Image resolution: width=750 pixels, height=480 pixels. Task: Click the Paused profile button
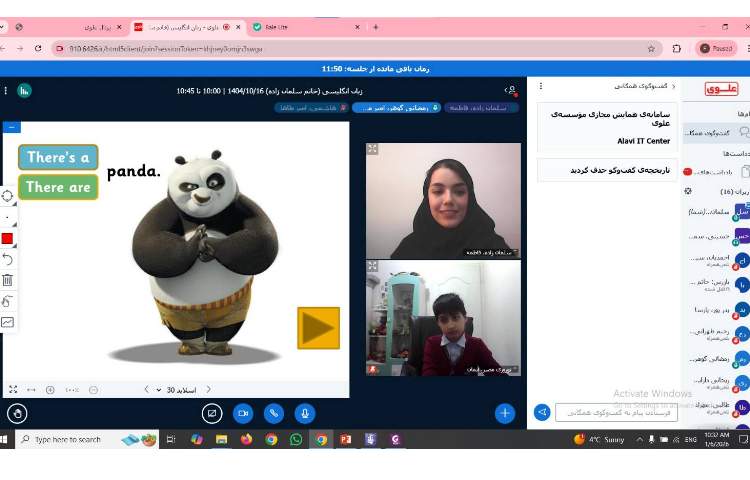[x=716, y=48]
